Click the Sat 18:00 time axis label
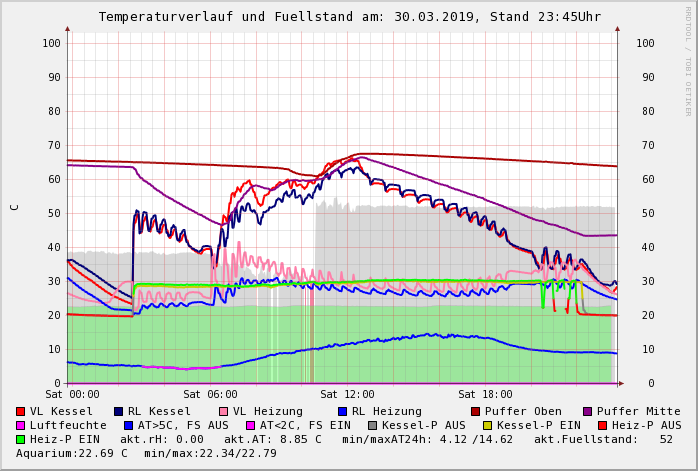The image size is (698, 471). tap(485, 394)
